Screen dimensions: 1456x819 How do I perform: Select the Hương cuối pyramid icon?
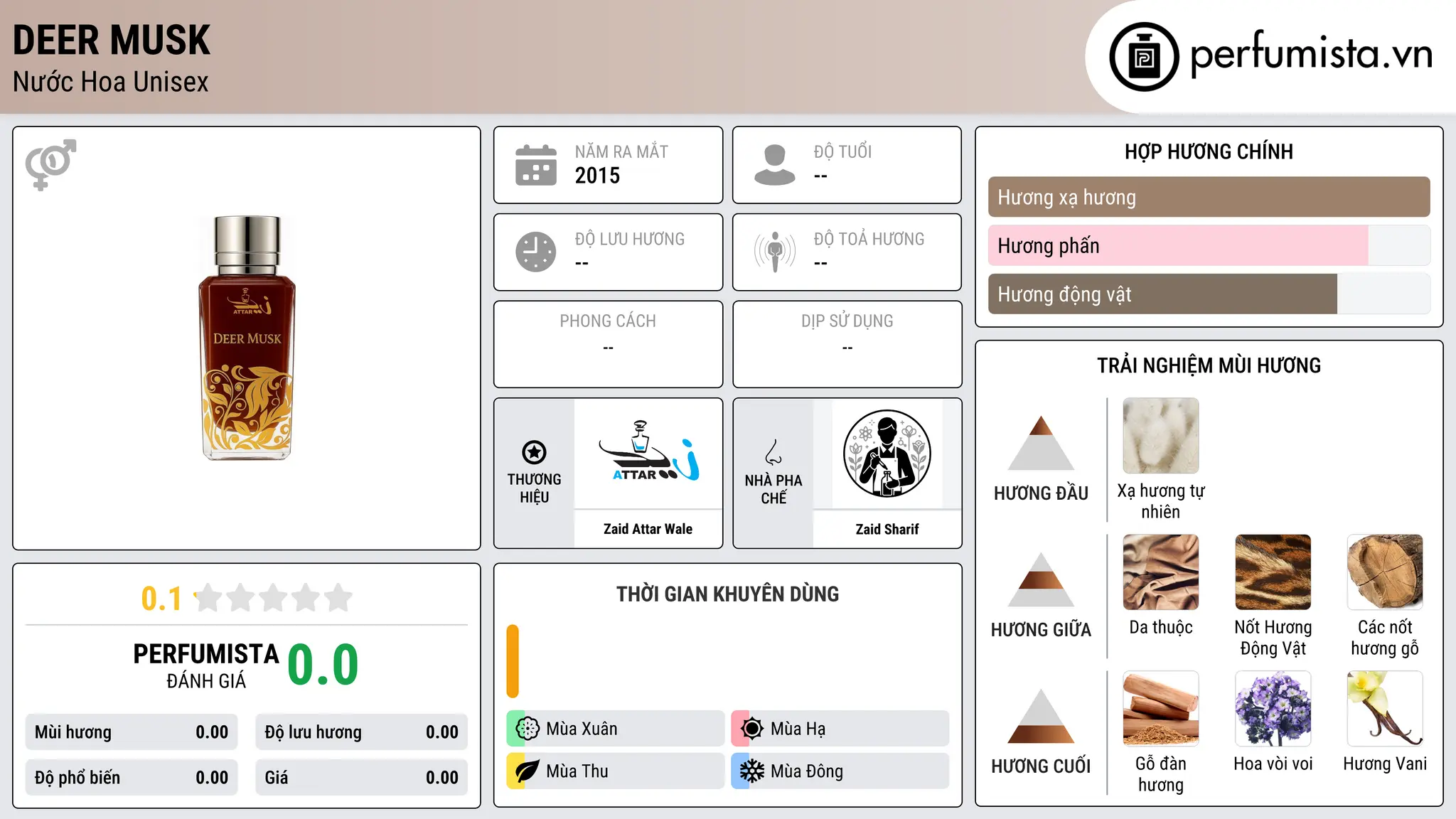[1041, 716]
